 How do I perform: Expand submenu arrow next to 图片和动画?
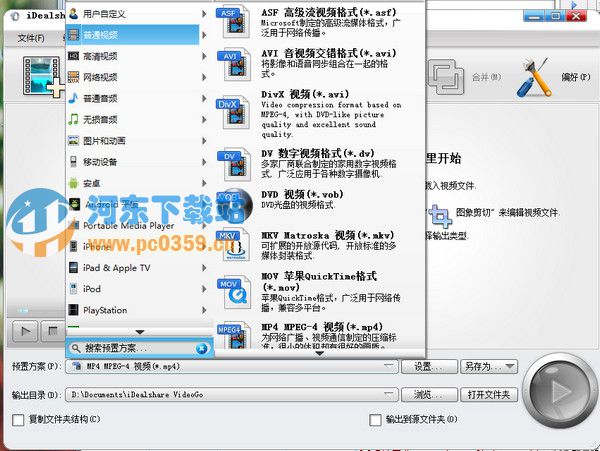click(x=204, y=141)
